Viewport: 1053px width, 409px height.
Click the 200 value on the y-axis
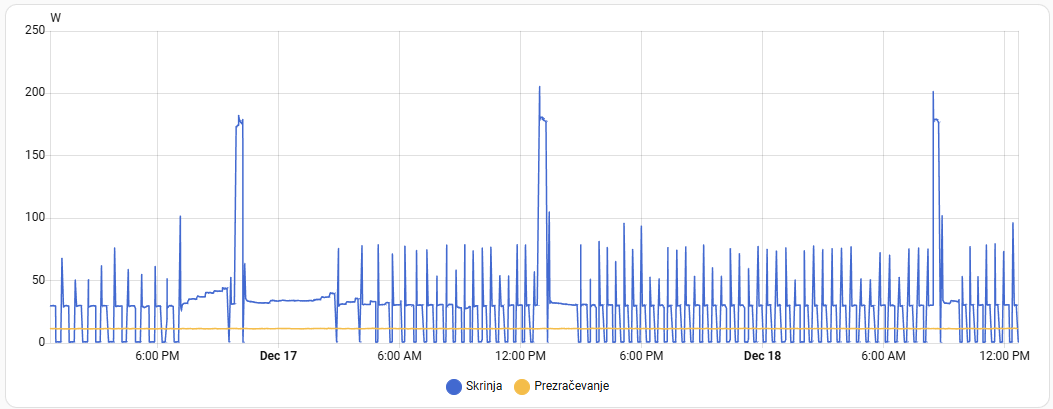pos(36,93)
